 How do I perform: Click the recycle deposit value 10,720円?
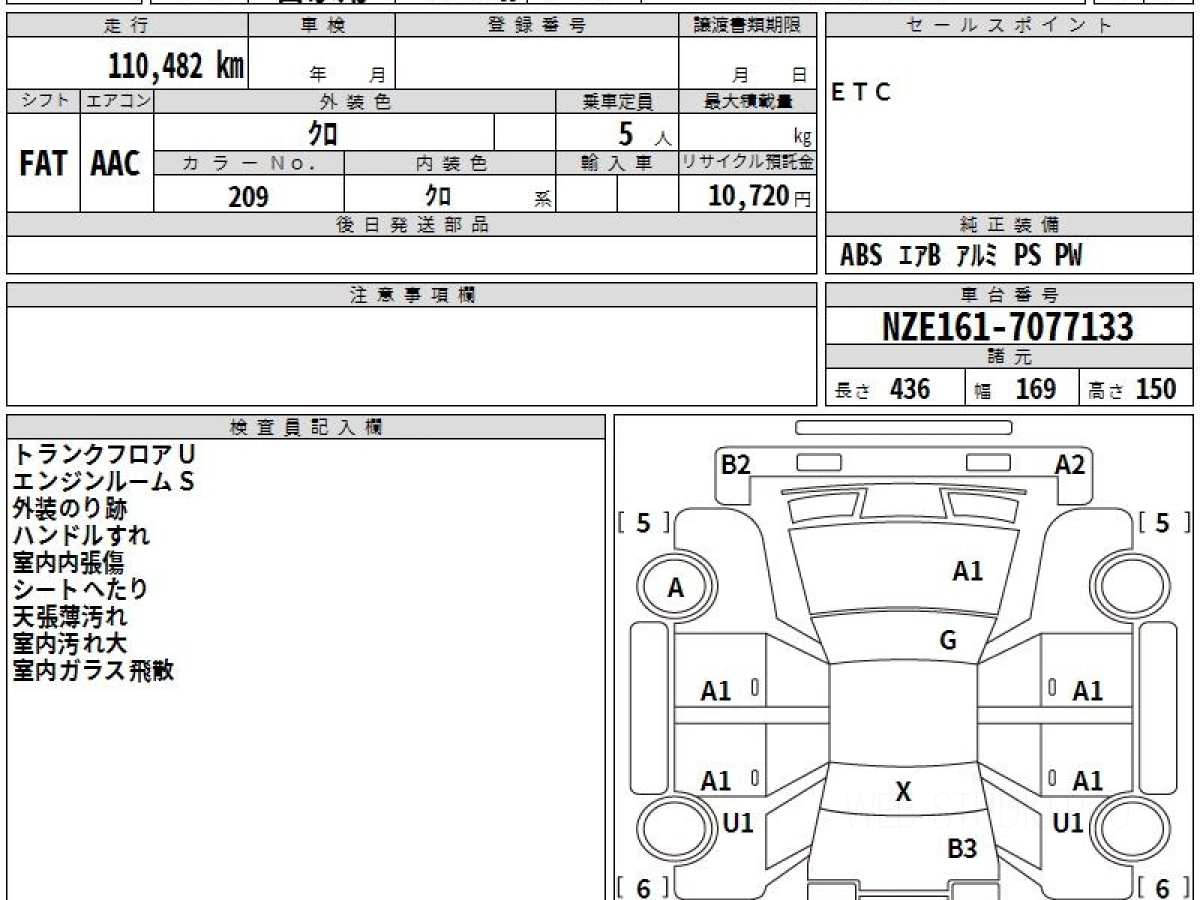pos(760,196)
